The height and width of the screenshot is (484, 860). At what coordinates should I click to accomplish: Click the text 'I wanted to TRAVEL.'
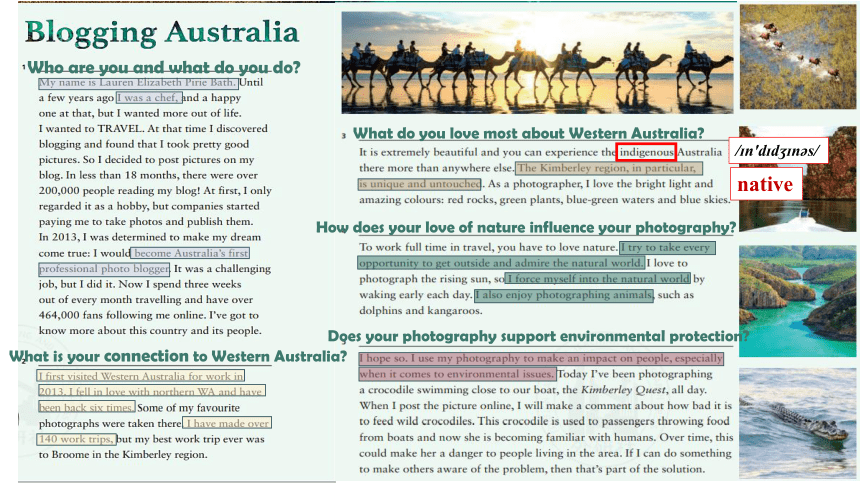coord(91,128)
